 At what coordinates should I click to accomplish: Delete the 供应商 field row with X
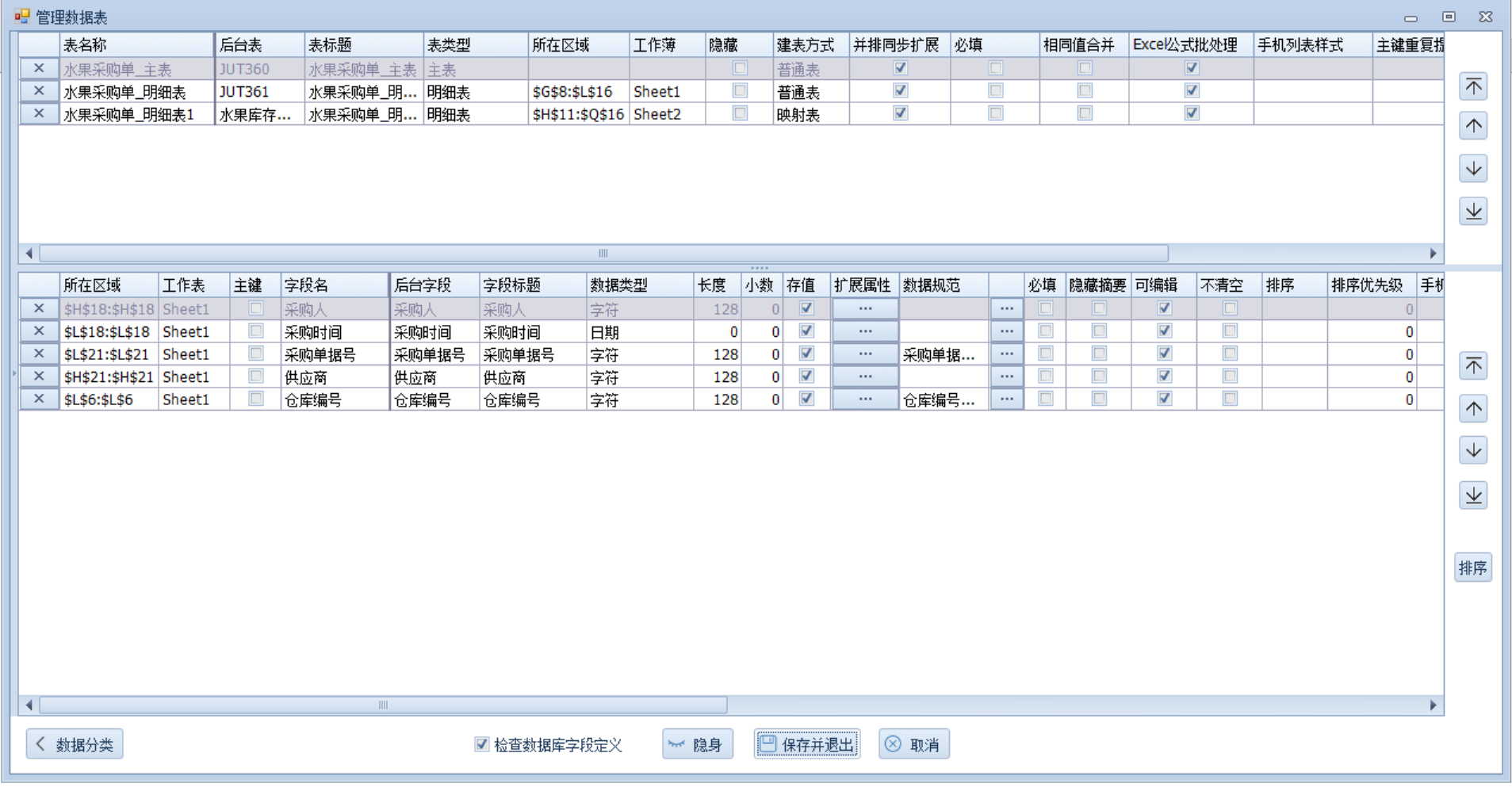[38, 376]
